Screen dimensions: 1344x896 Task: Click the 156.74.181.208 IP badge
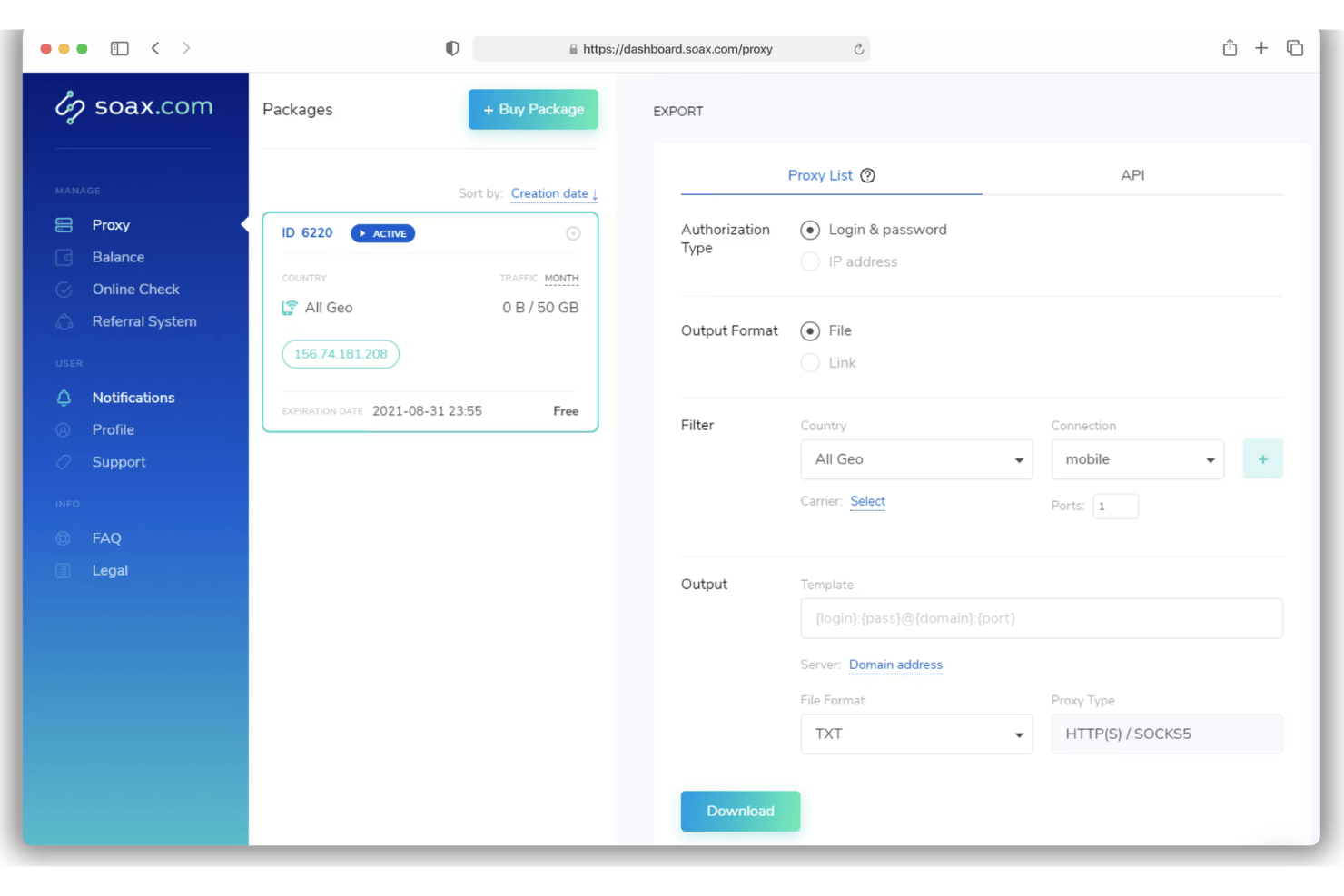(341, 354)
